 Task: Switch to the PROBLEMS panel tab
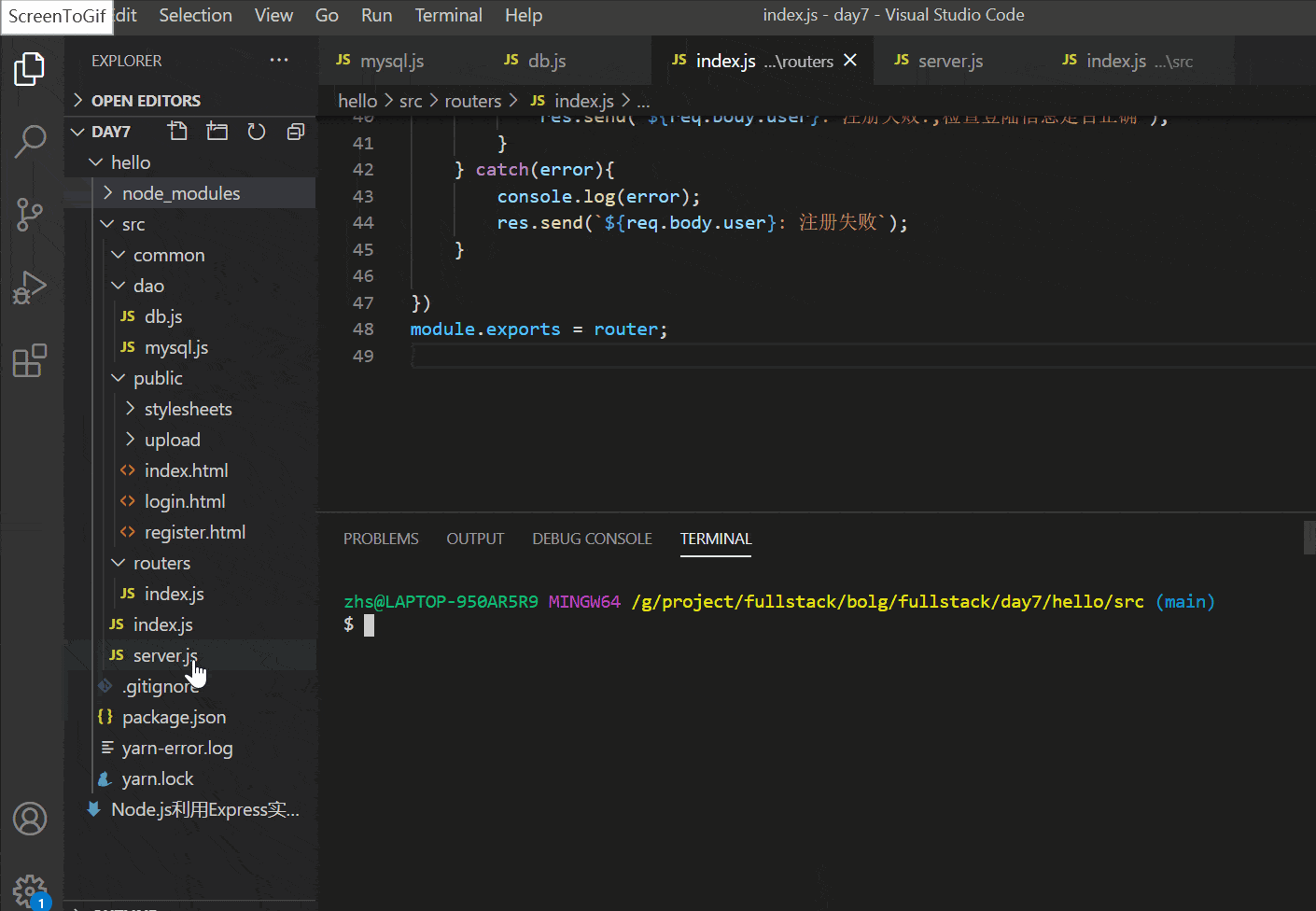381,539
